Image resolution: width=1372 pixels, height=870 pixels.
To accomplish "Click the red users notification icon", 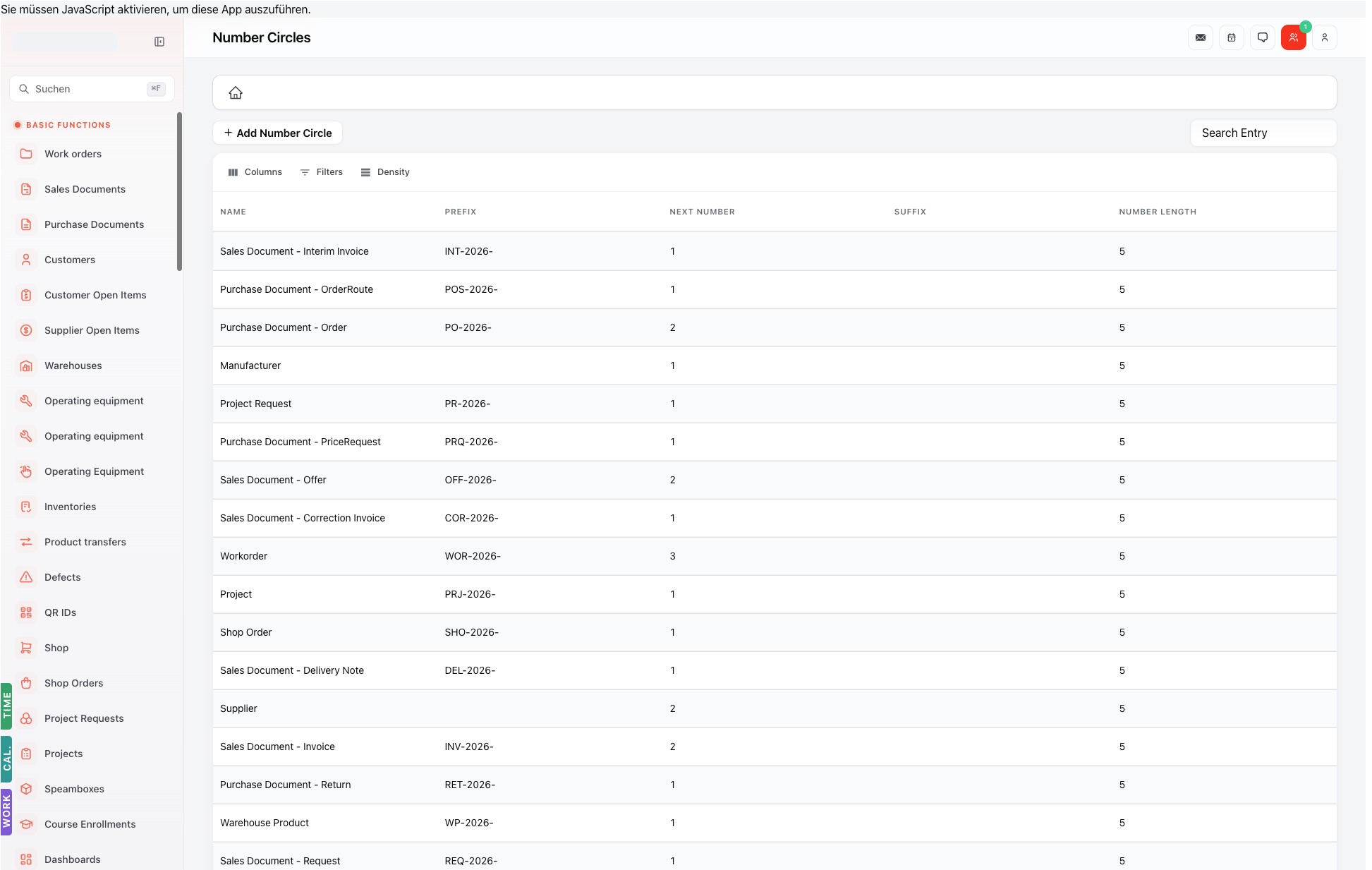I will [1293, 37].
